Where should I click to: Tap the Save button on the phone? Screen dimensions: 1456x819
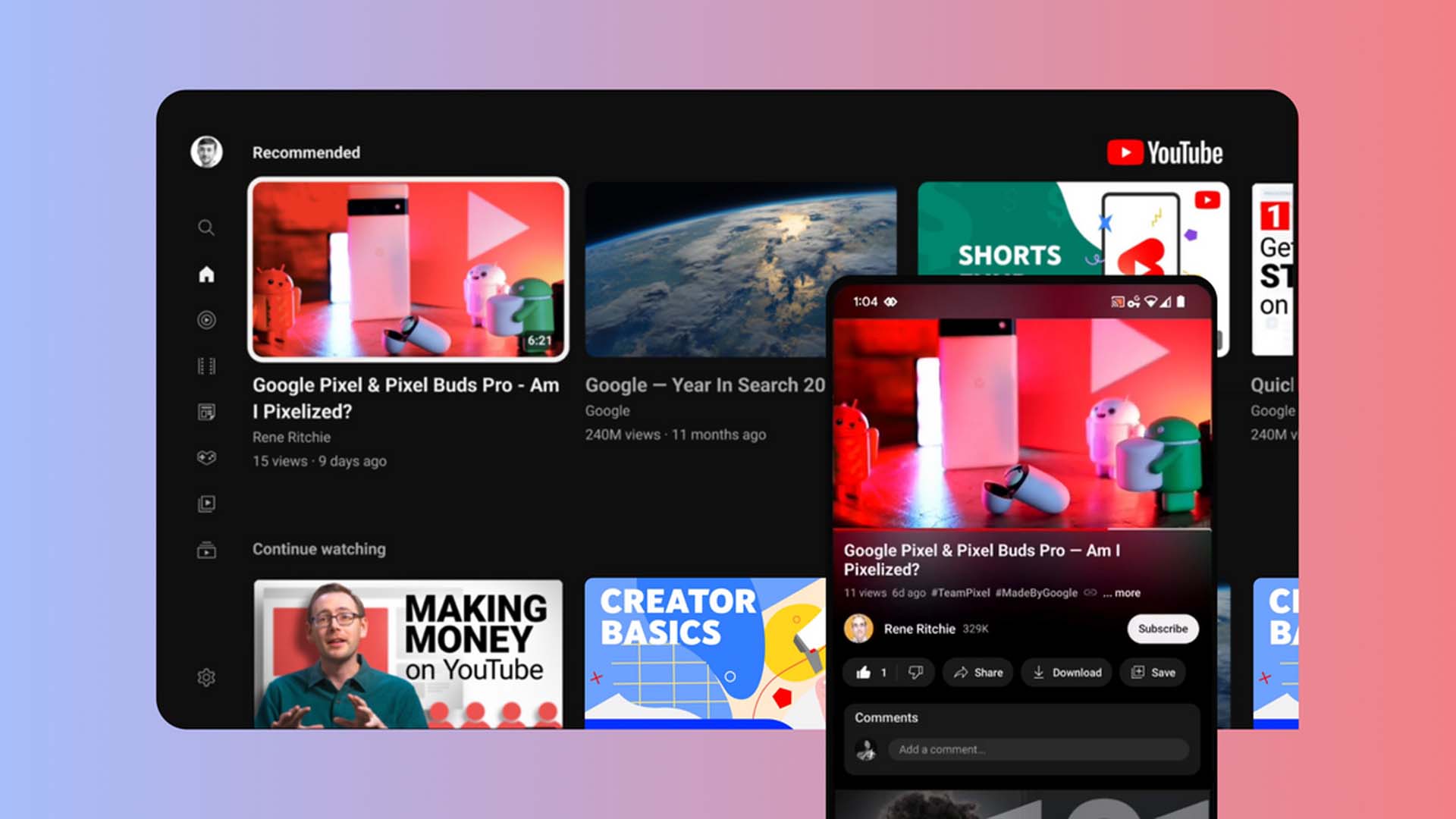coord(1153,673)
